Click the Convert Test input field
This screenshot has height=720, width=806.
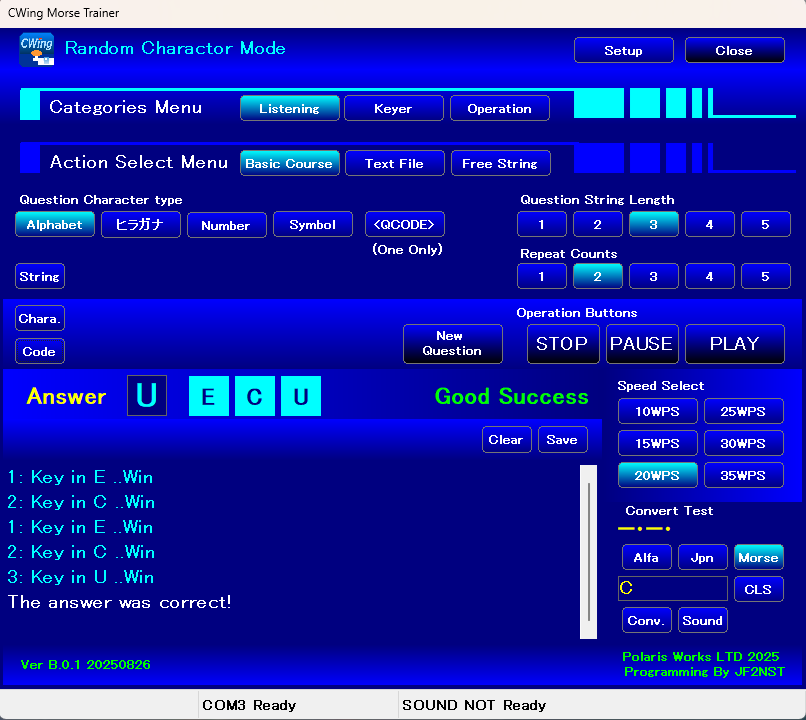click(673, 589)
